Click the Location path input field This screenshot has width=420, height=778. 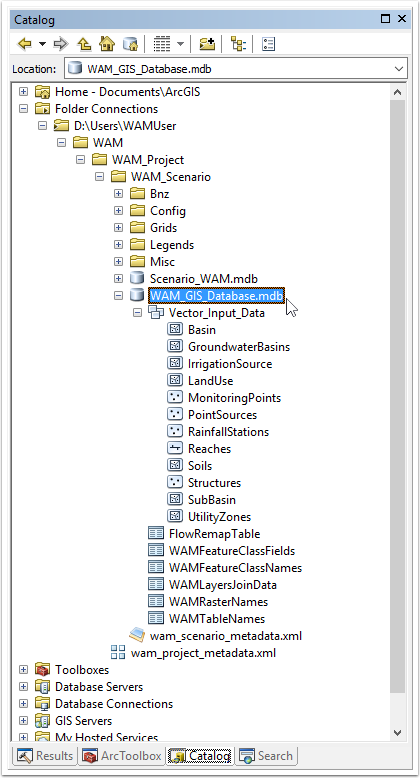coord(236,69)
